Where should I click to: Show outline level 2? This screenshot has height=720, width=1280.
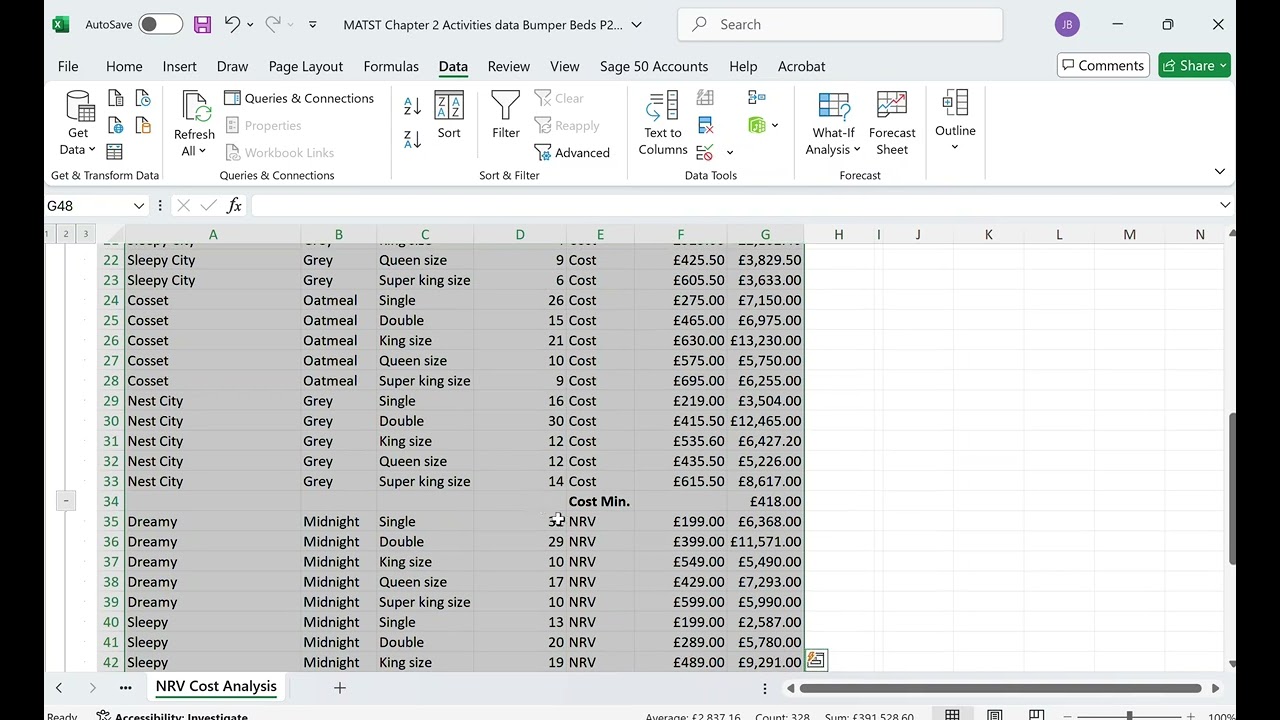pos(66,234)
